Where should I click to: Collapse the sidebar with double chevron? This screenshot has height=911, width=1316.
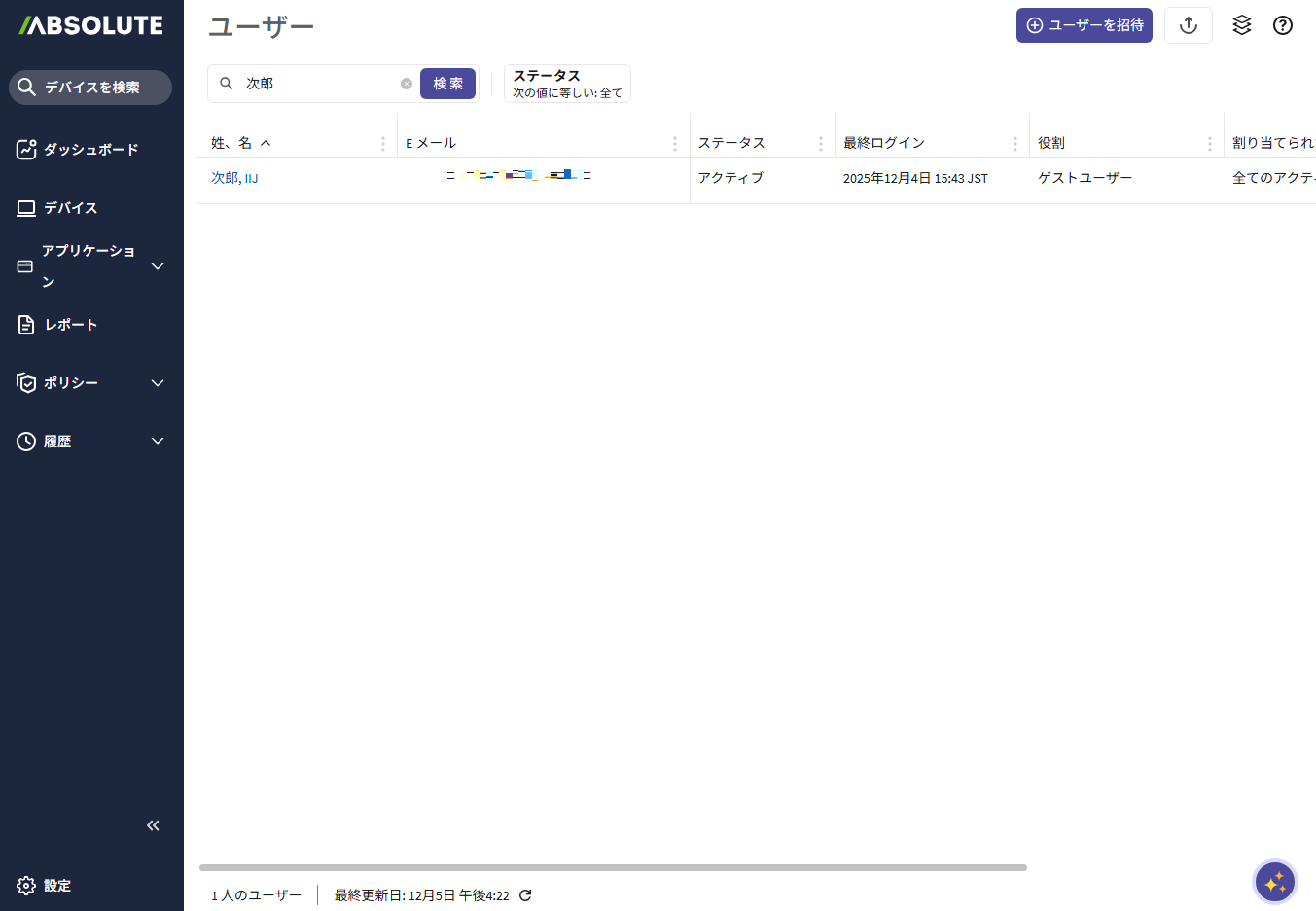pyautogui.click(x=153, y=825)
